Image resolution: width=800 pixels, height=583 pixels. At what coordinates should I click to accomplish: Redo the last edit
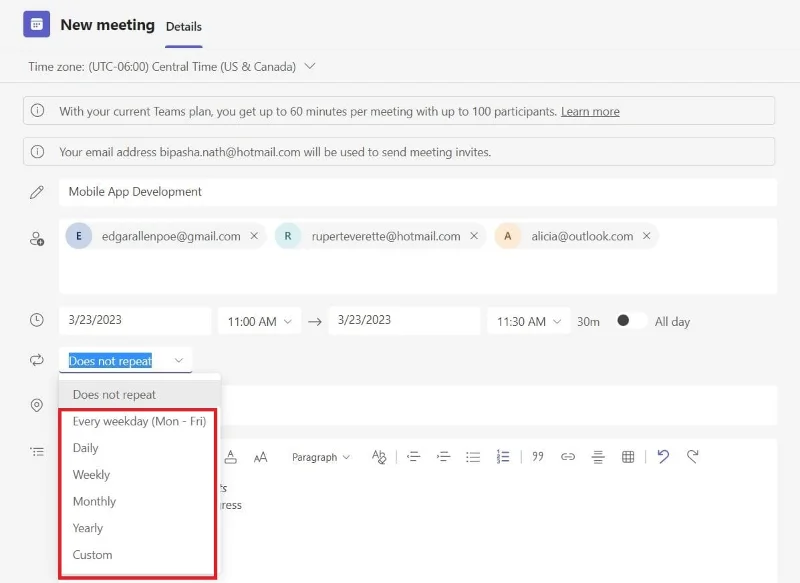692,456
